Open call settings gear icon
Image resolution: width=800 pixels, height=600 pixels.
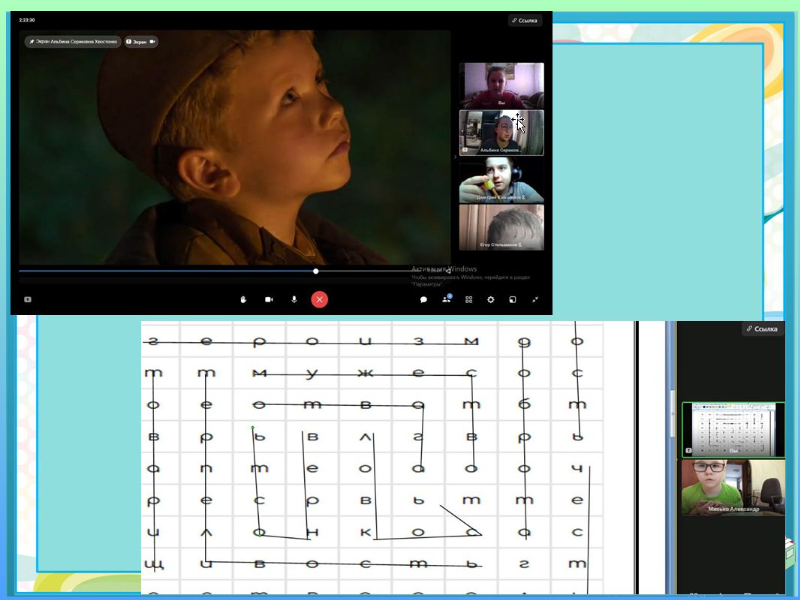coord(490,299)
